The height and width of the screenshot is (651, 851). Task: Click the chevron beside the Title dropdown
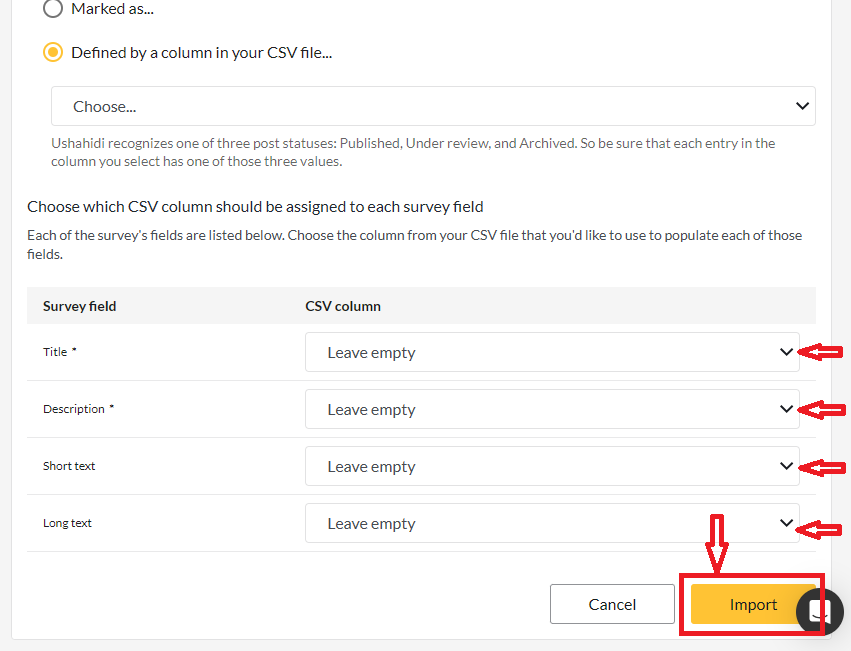point(784,352)
